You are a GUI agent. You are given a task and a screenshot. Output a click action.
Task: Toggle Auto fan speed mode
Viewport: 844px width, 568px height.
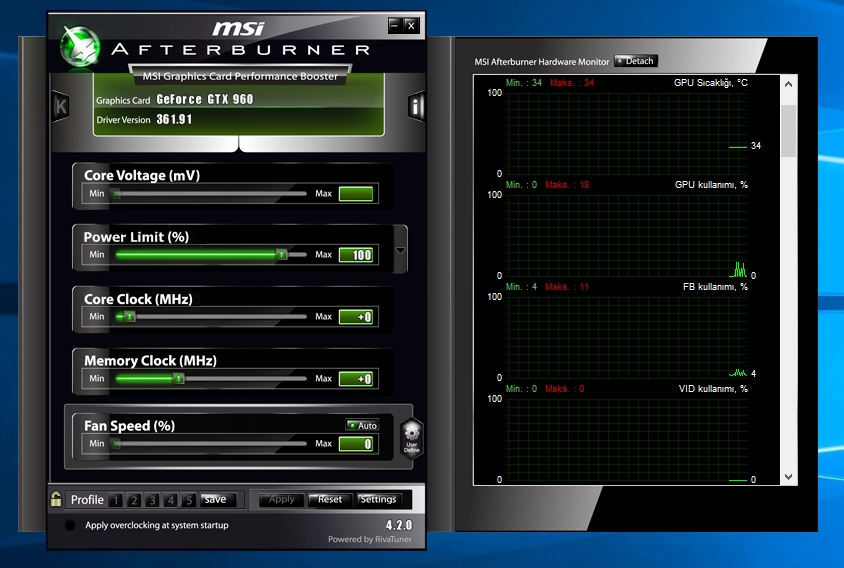pos(362,425)
